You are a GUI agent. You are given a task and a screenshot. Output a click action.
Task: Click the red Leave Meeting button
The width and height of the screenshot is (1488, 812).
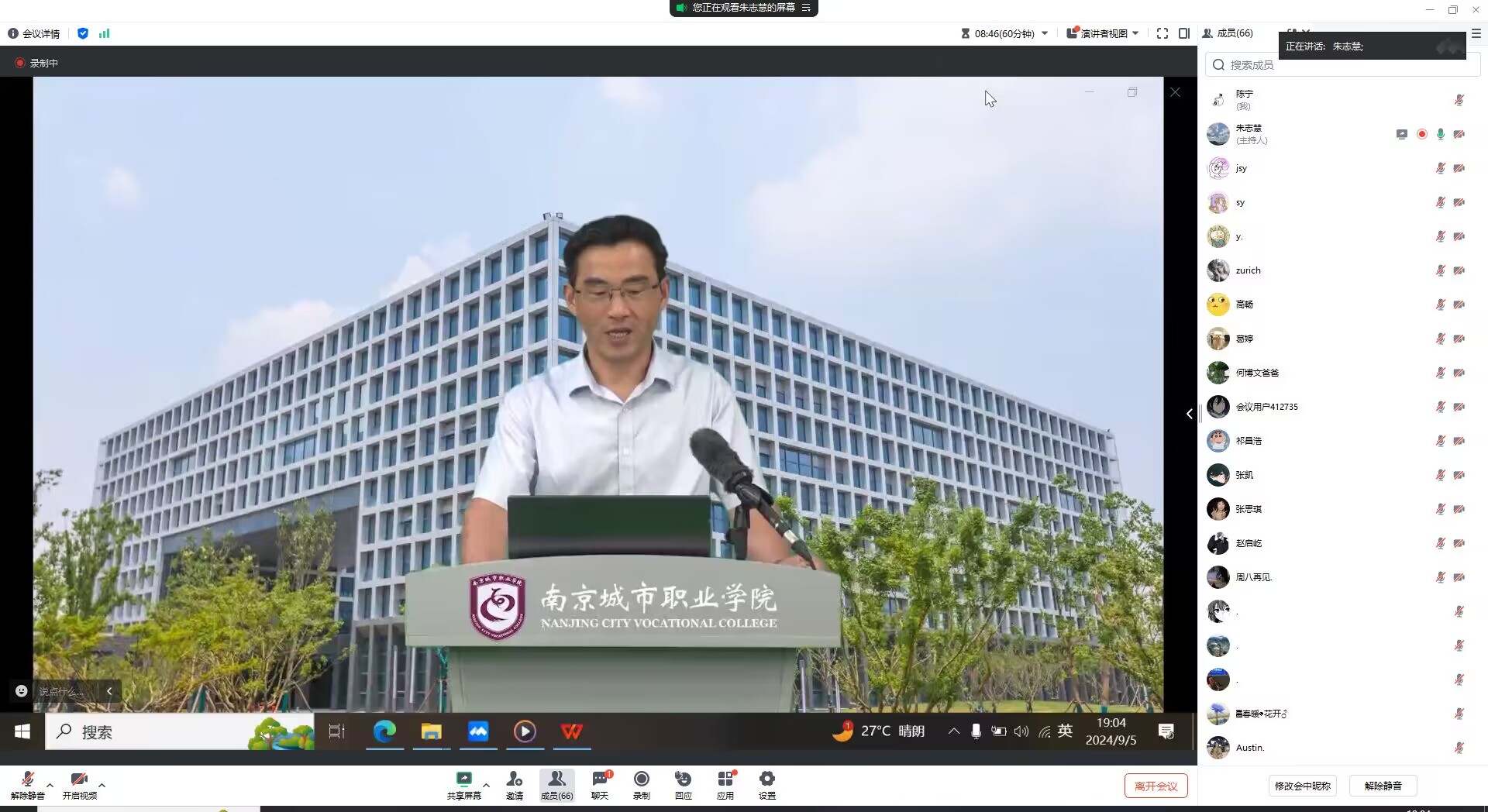pyautogui.click(x=1156, y=786)
